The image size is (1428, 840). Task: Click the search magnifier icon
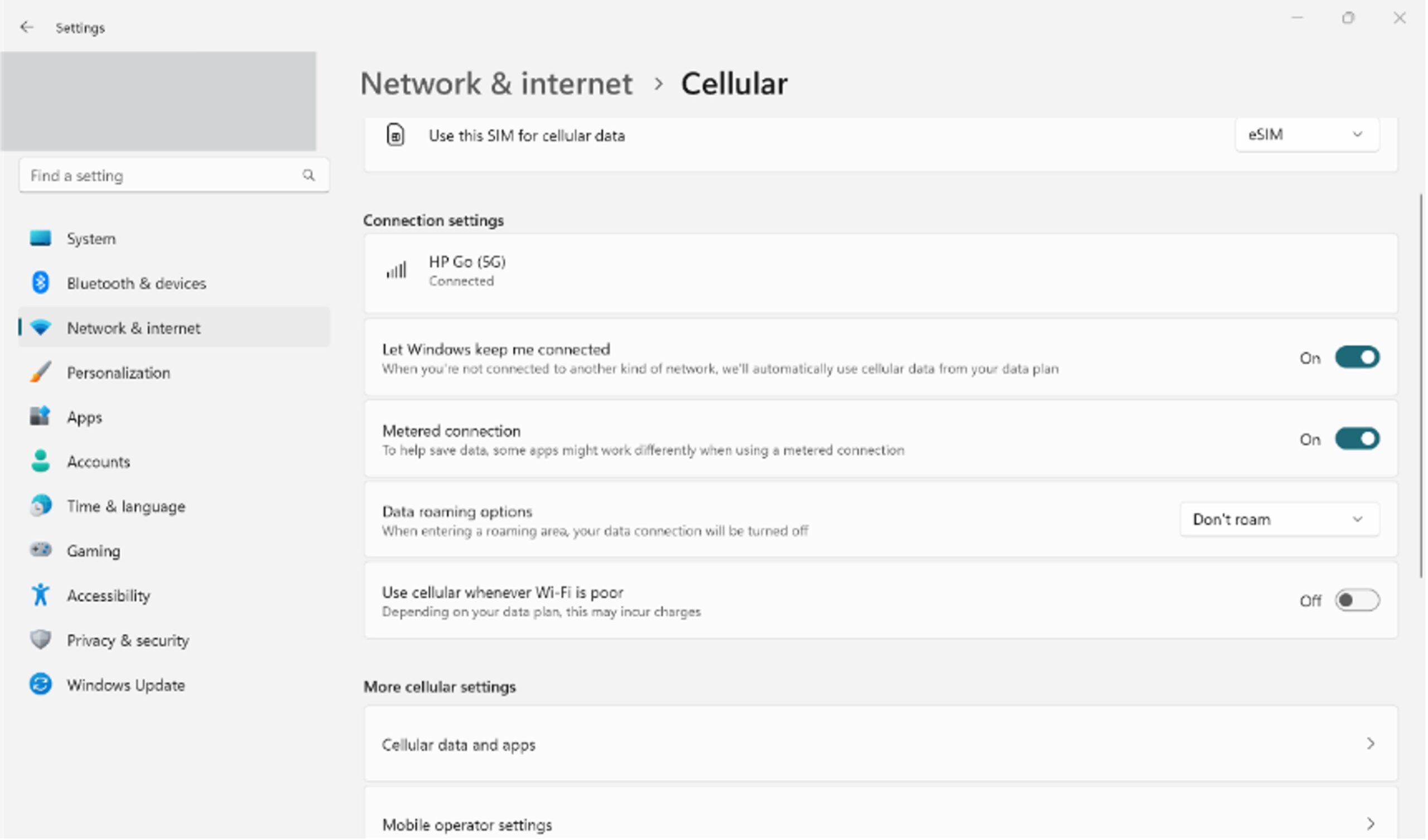pyautogui.click(x=308, y=175)
